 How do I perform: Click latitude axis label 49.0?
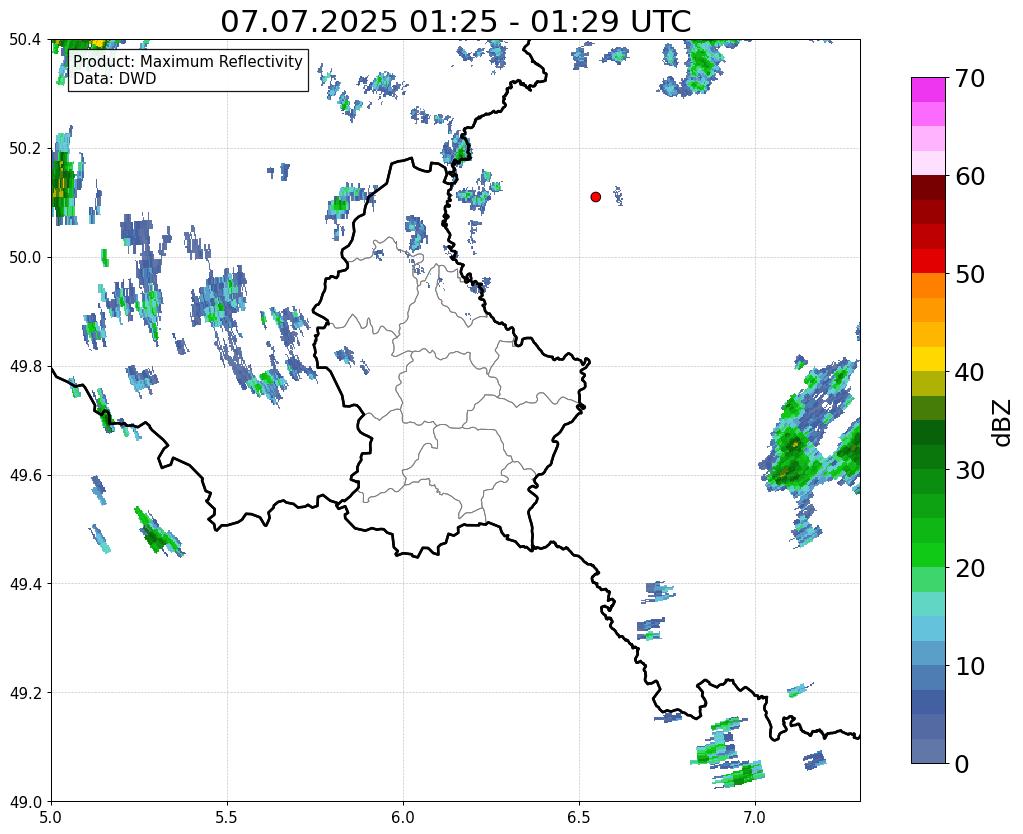point(25,802)
